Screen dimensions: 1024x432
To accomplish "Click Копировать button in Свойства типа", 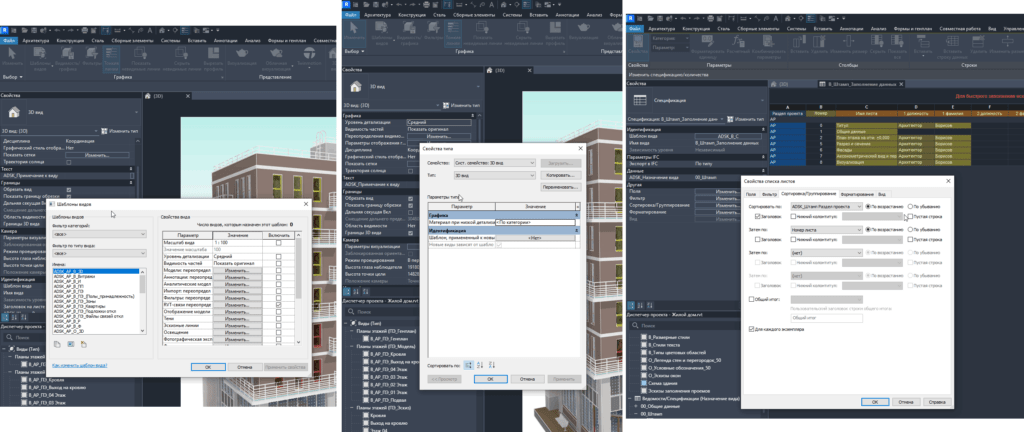I will point(560,176).
